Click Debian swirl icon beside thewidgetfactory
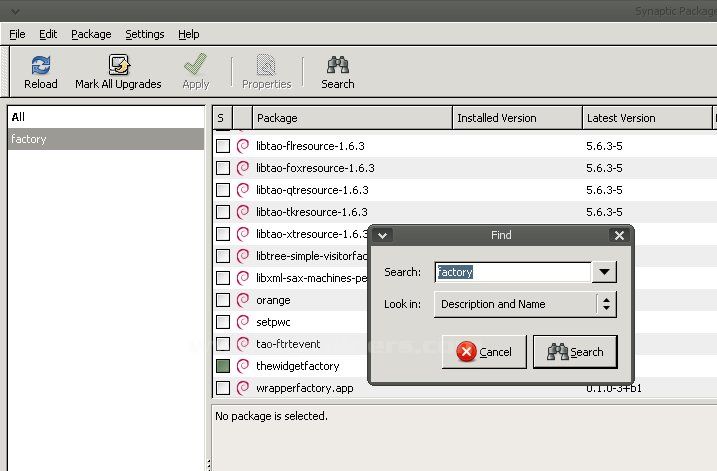717x471 pixels. [x=243, y=366]
